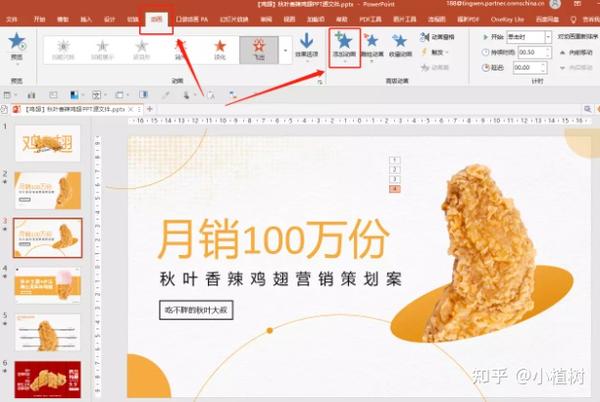
Task: Select the 飞入 fly-in animation effect
Action: tap(259, 50)
